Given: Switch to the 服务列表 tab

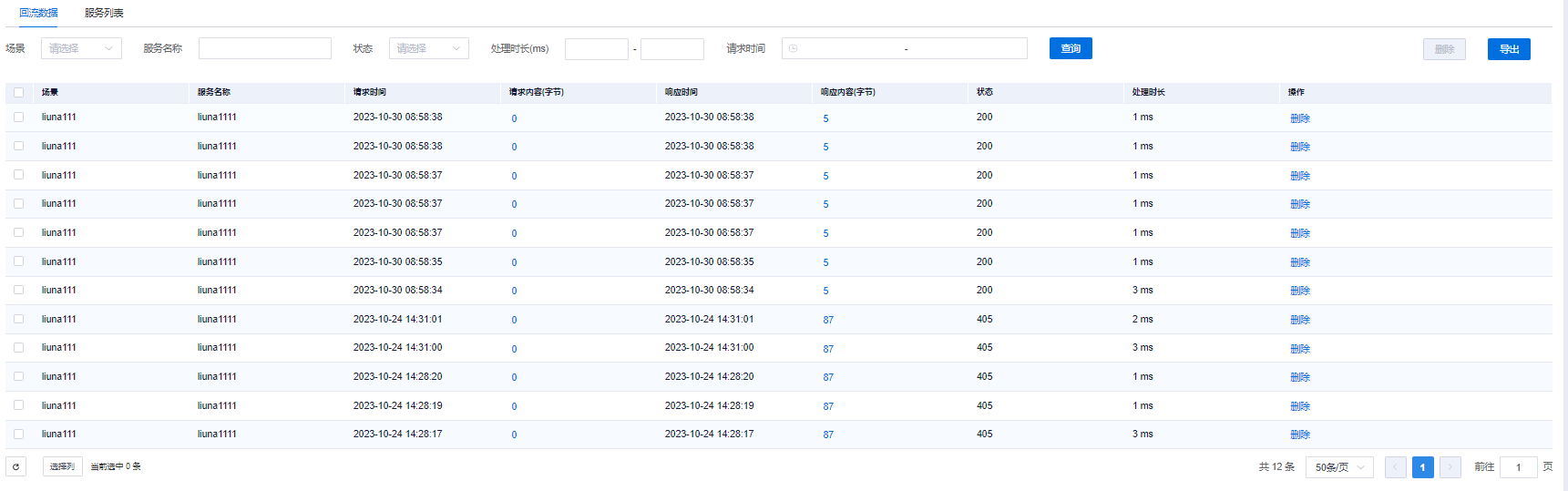Looking at the screenshot, I should coord(104,13).
